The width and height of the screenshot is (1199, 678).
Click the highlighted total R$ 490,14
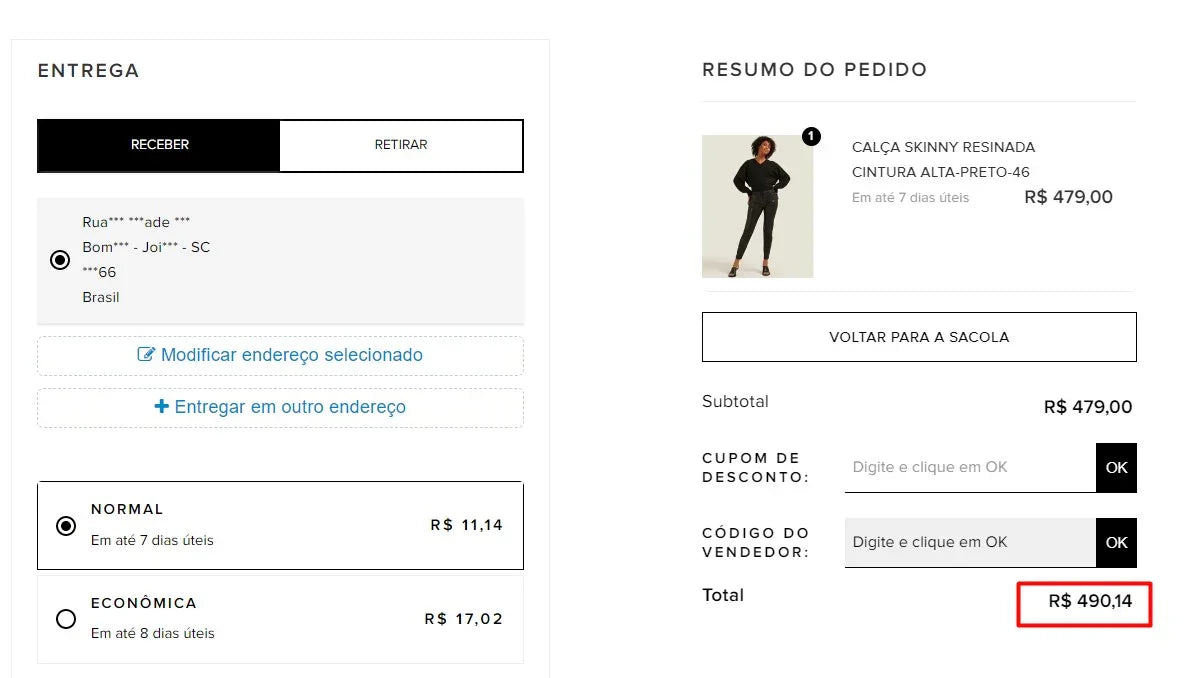[1084, 604]
